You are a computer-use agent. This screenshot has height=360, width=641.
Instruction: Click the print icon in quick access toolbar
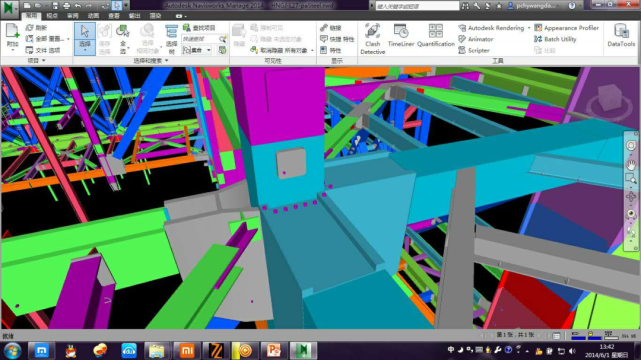pyautogui.click(x=66, y=6)
